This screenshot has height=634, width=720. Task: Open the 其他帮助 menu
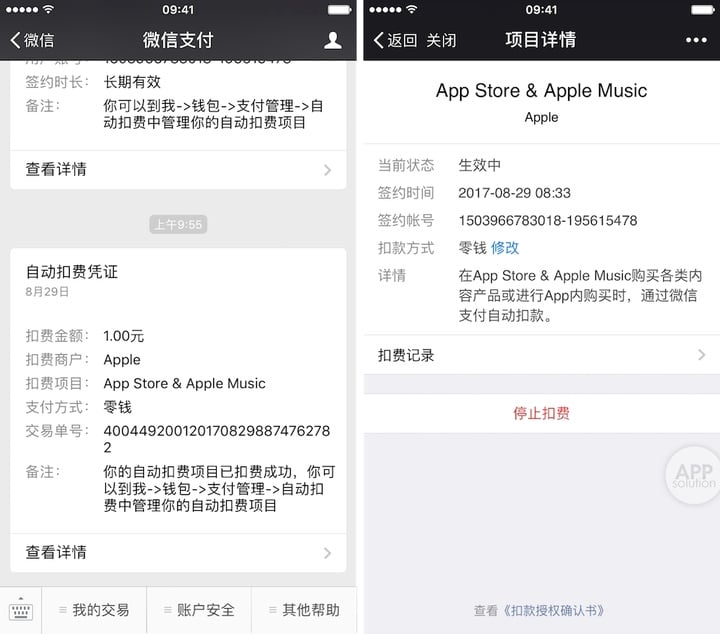point(304,610)
